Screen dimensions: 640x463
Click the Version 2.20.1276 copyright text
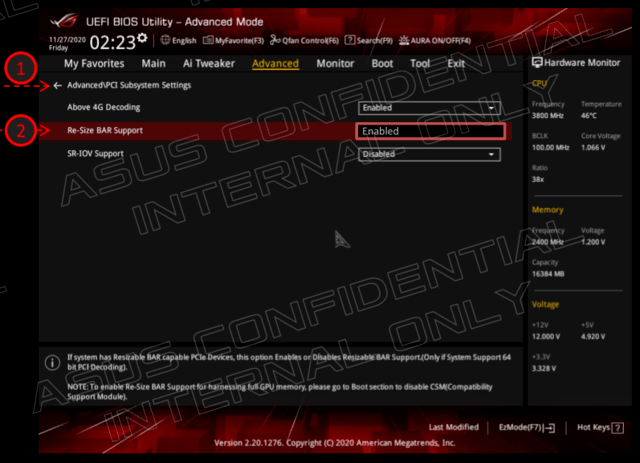coord(335,443)
